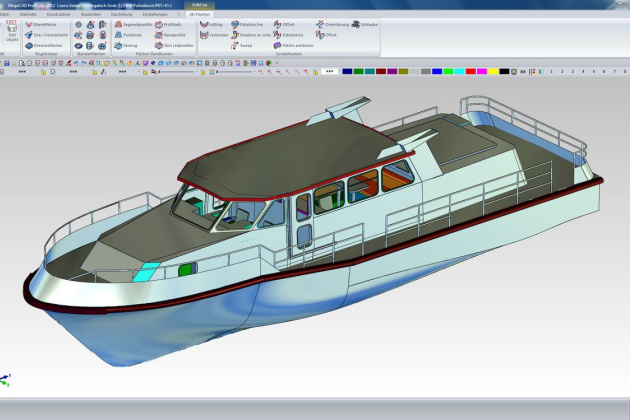
Task: Select the Segmentpunkte surface tool
Action: point(131,24)
